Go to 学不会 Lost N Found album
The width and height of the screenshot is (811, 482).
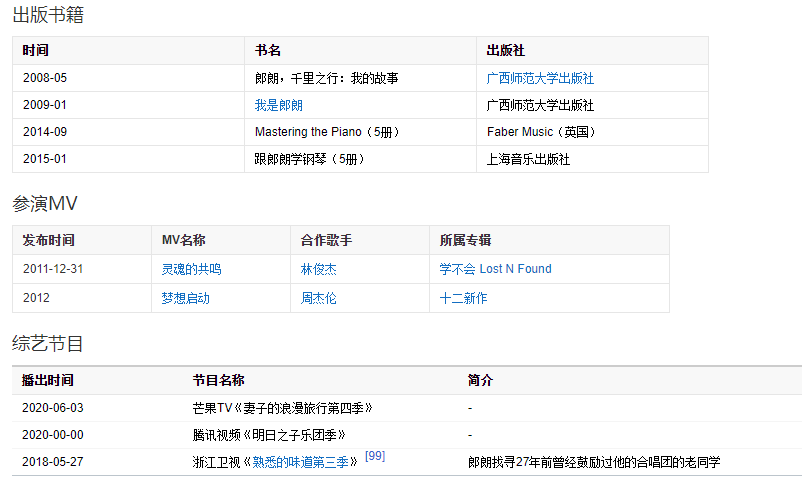pos(495,269)
